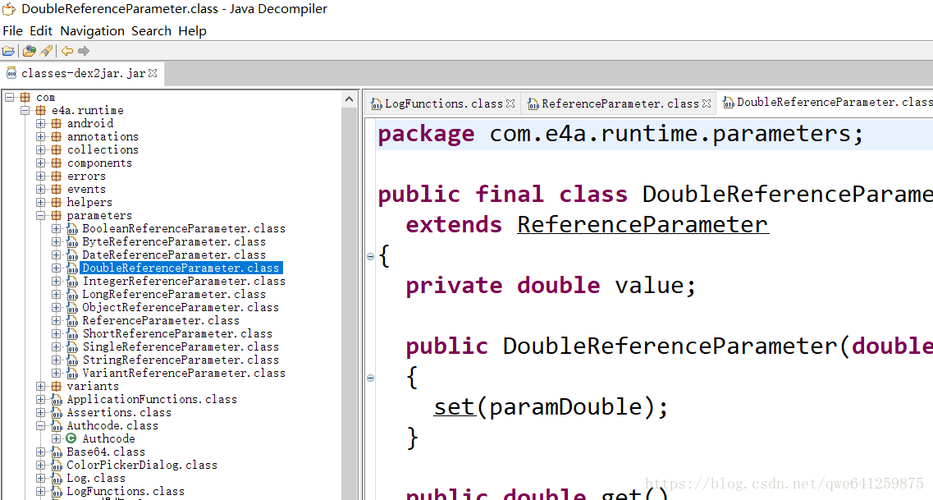Click the Open File toolbar icon
This screenshot has height=500, width=933.
(x=9, y=51)
